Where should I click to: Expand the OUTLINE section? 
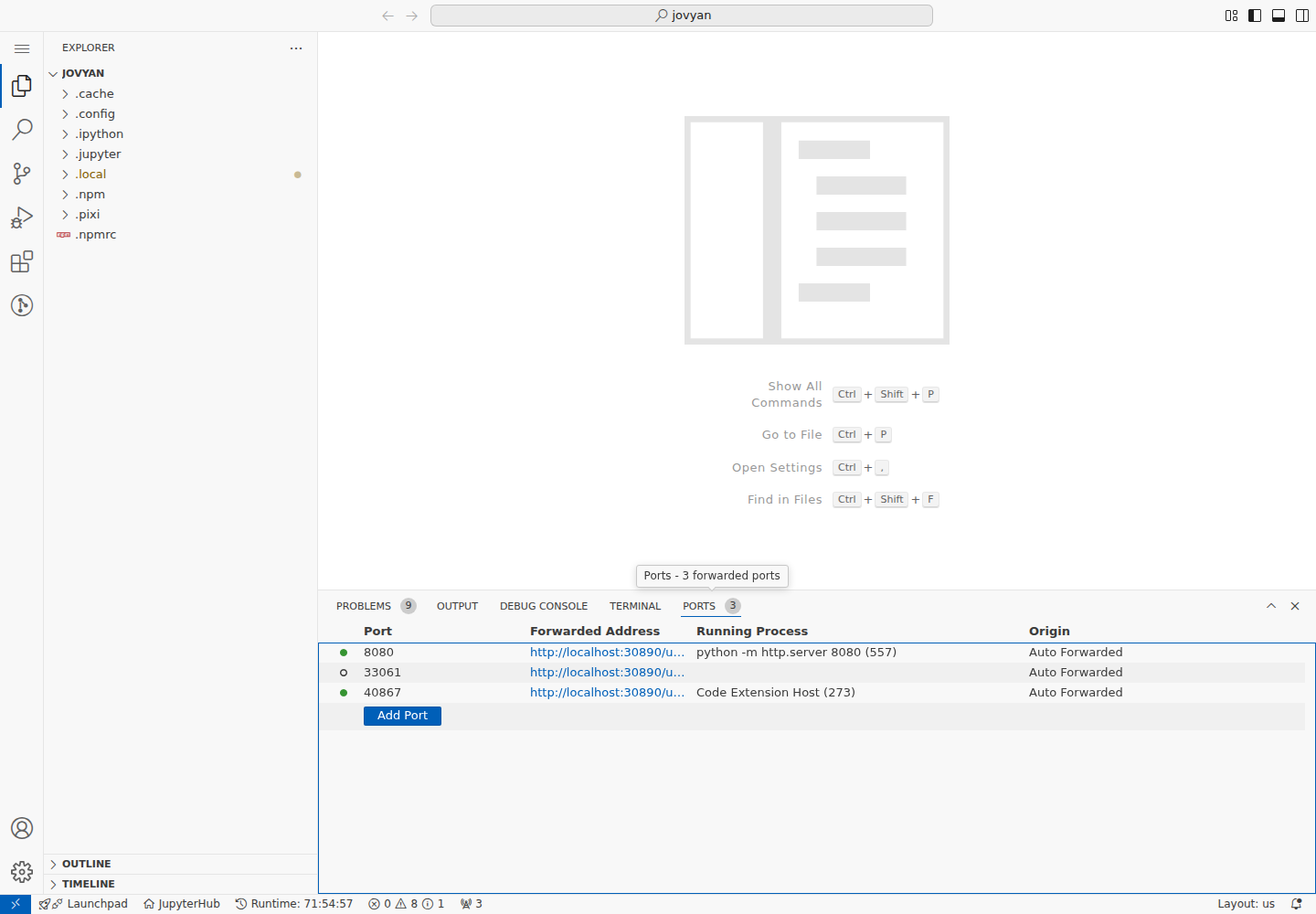click(180, 864)
